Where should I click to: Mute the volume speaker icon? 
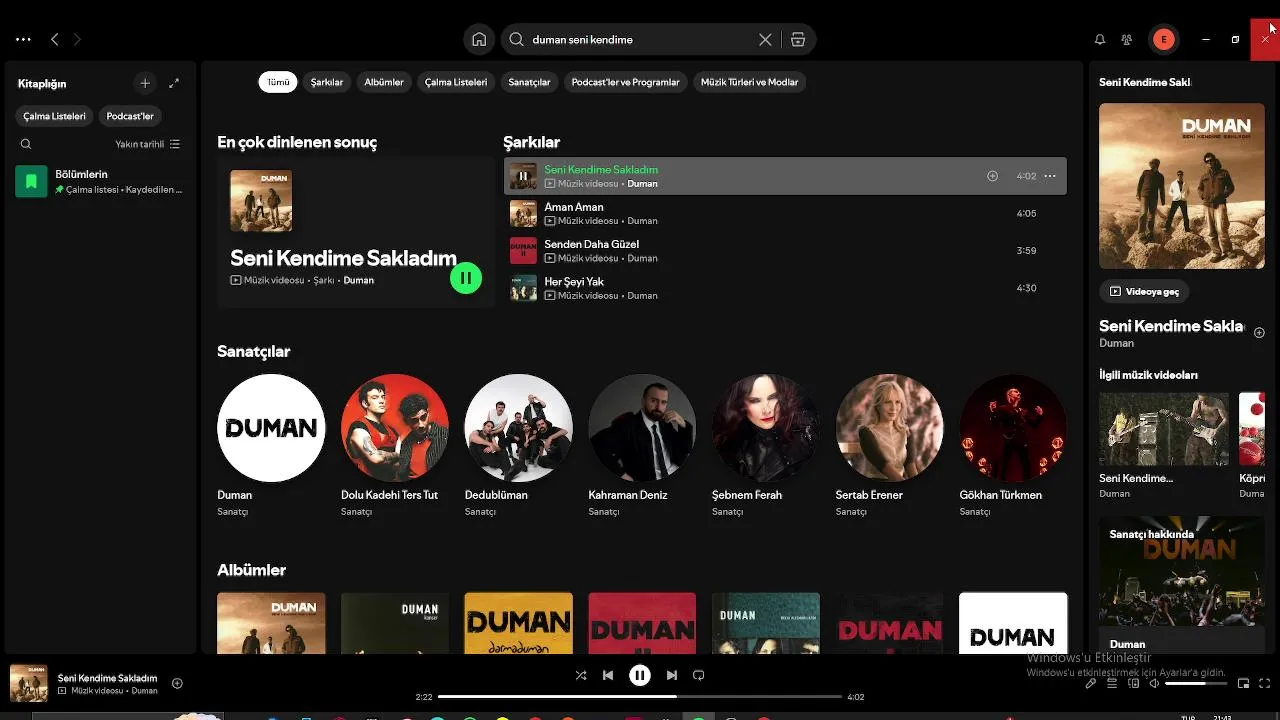click(x=1154, y=684)
